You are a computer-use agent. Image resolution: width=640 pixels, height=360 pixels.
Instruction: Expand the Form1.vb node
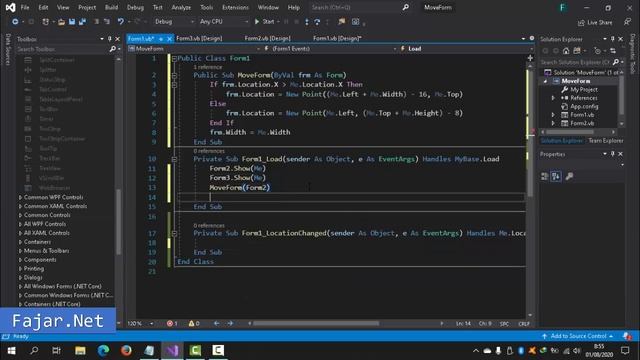[553, 115]
